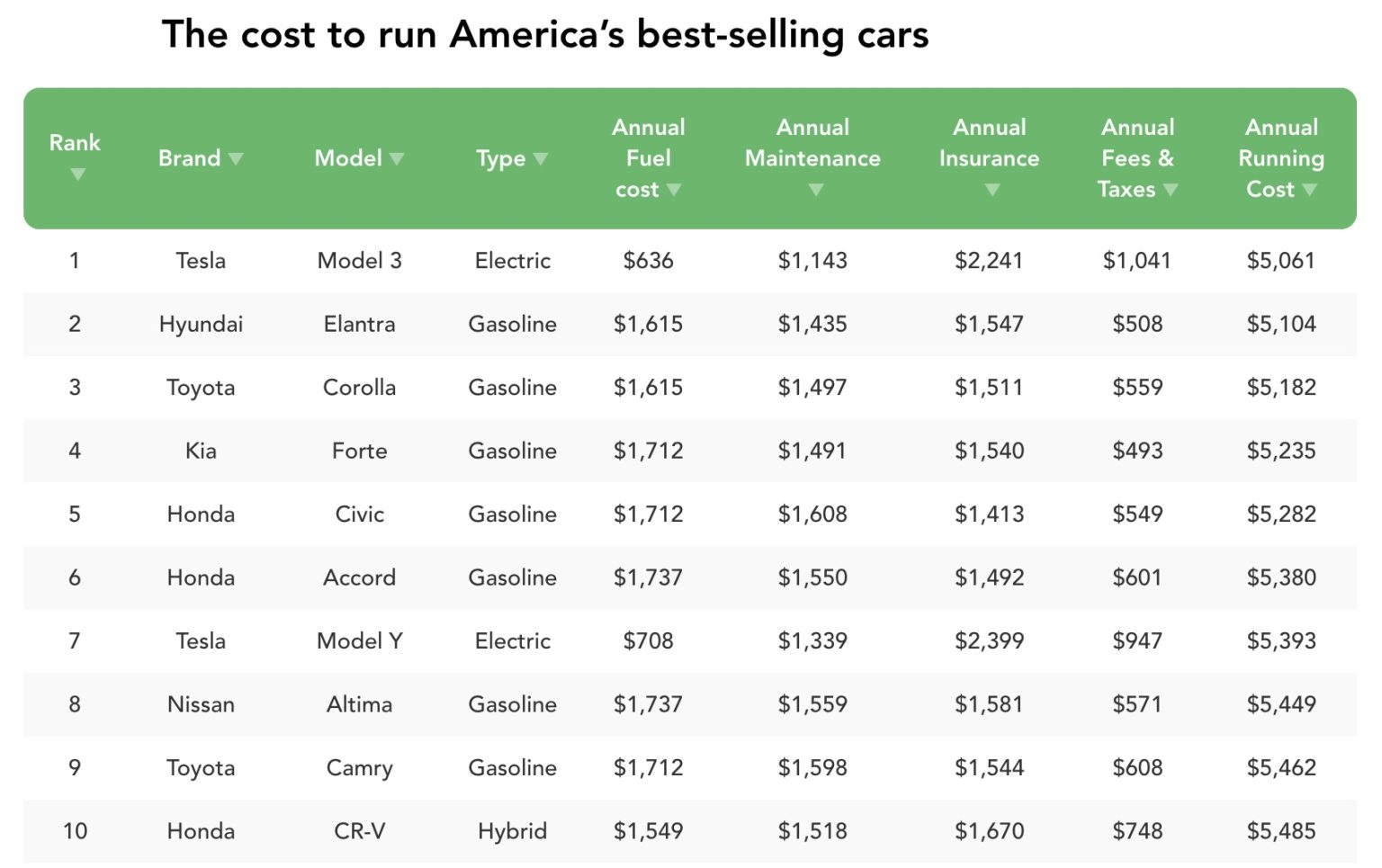Click the Annual Running Cost sort arrow

point(1309,190)
